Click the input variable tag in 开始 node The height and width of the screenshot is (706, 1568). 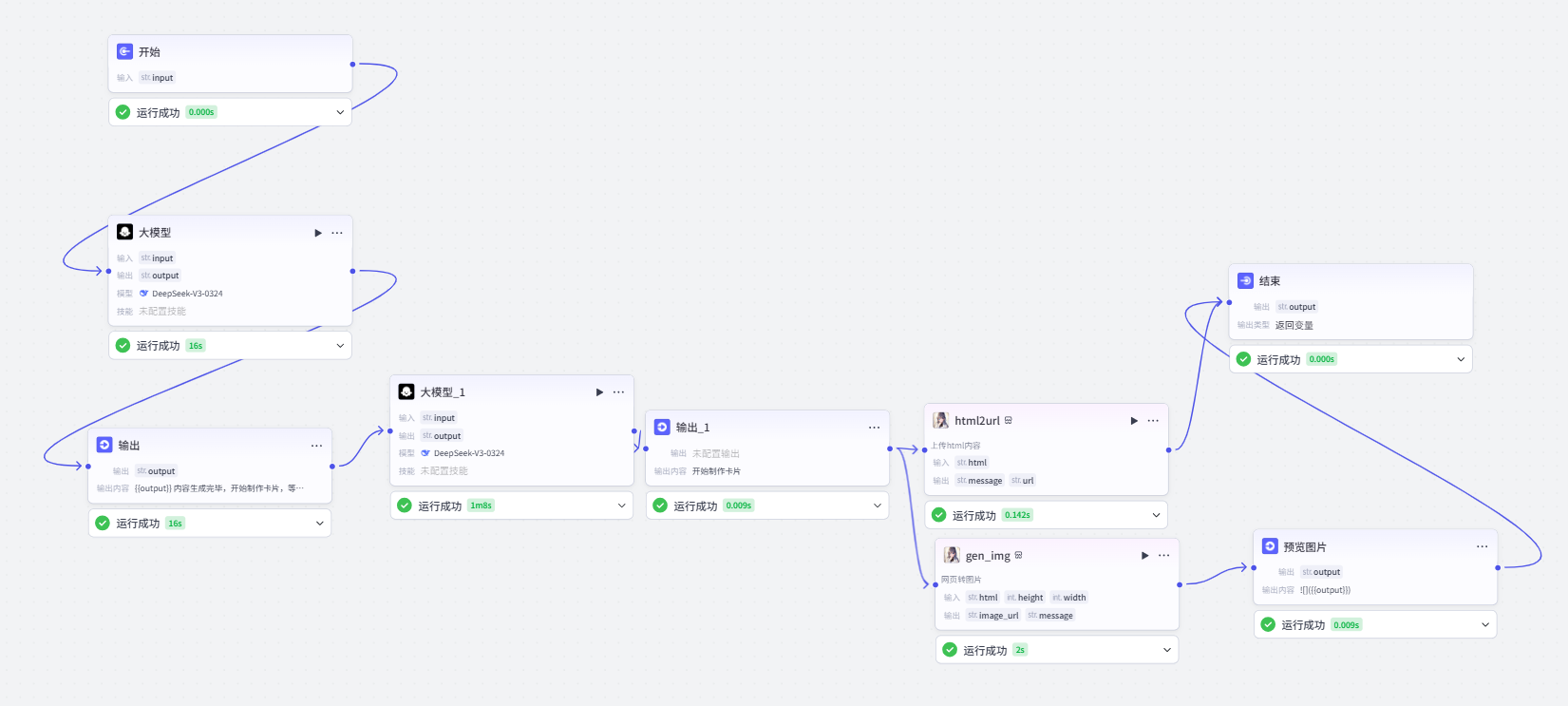pos(158,78)
